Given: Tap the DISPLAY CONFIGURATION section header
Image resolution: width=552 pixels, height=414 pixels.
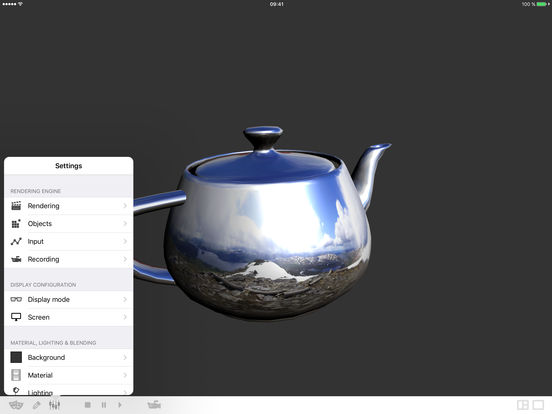Looking at the screenshot, I should [43, 285].
